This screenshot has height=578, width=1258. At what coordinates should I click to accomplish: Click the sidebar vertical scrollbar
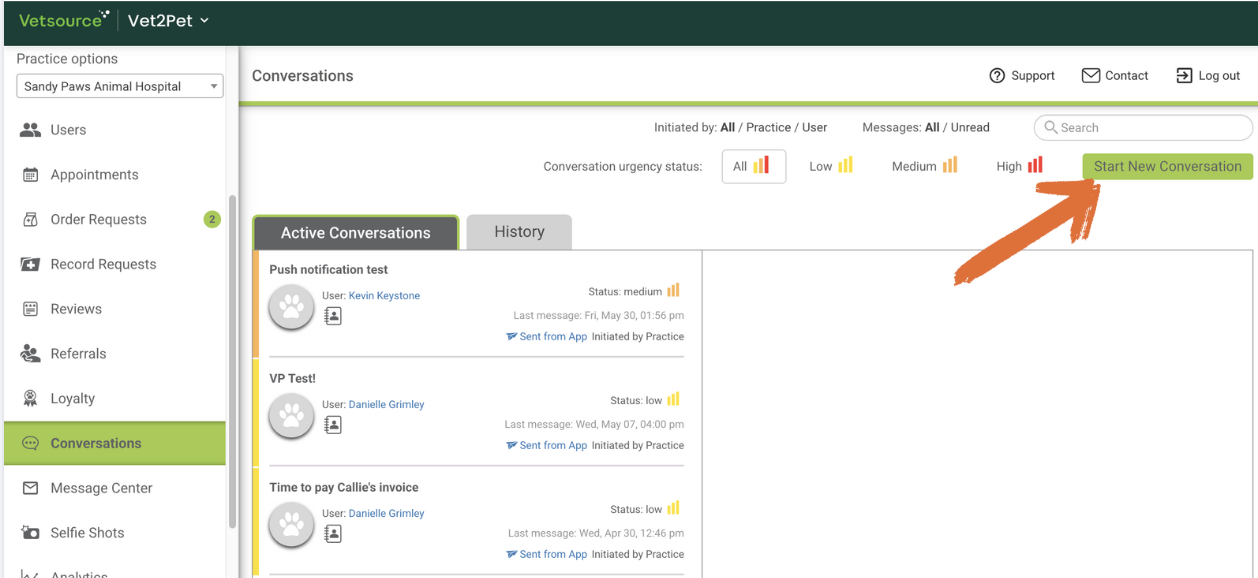(233, 360)
